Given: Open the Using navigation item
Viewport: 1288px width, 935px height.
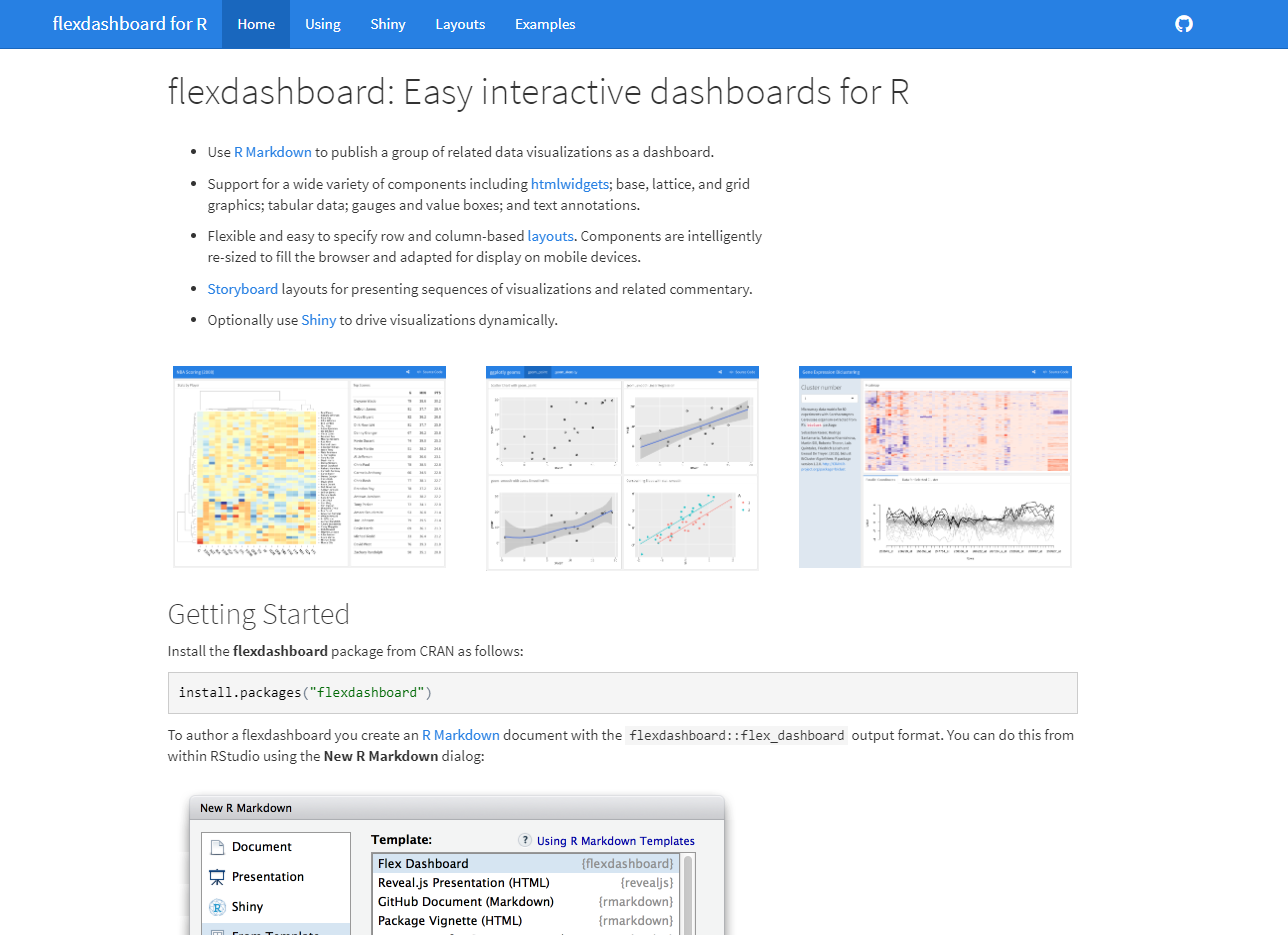Looking at the screenshot, I should point(323,24).
